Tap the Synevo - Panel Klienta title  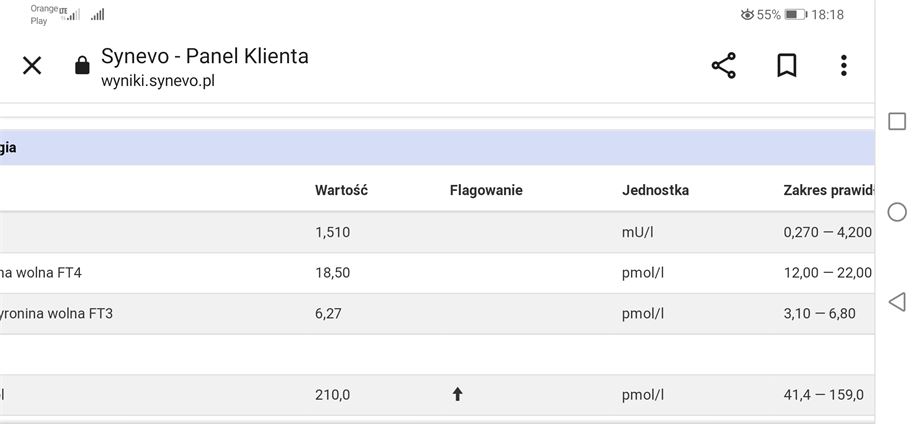pyautogui.click(x=205, y=56)
